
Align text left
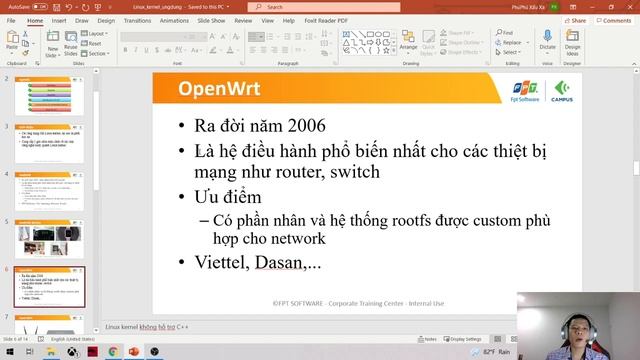(253, 50)
